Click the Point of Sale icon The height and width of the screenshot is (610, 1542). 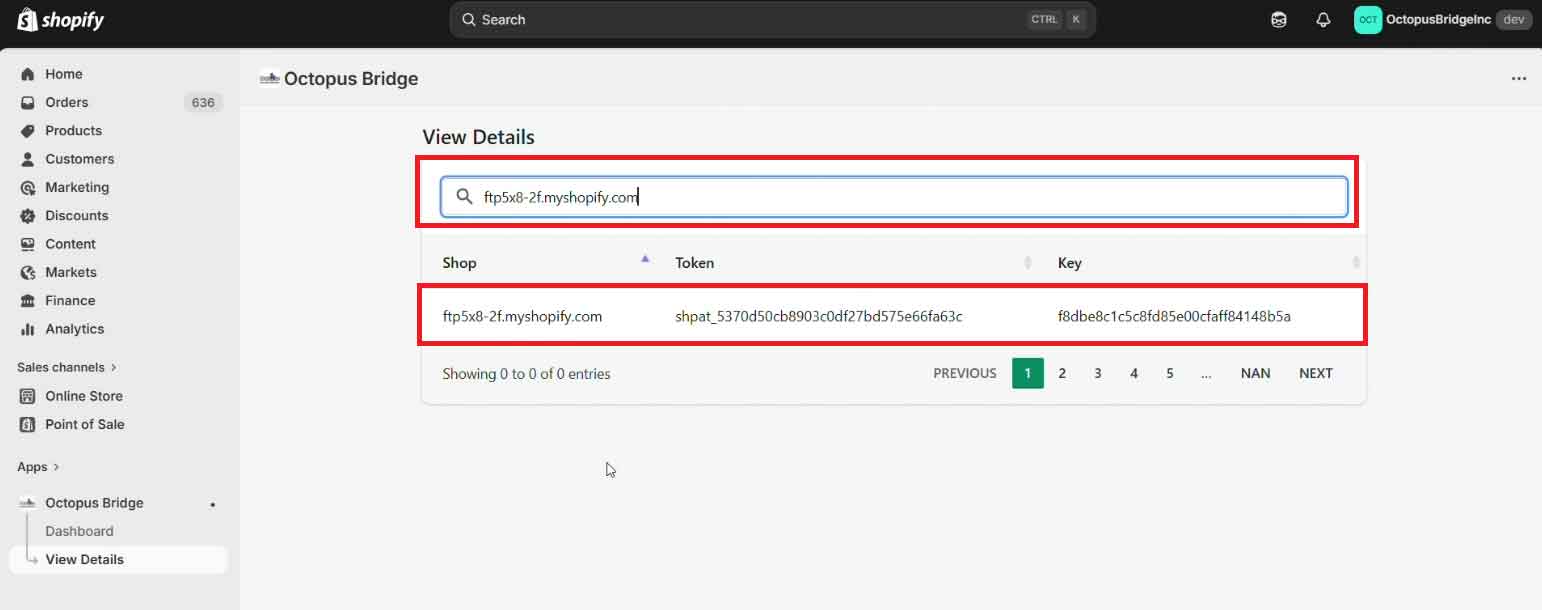[27, 424]
